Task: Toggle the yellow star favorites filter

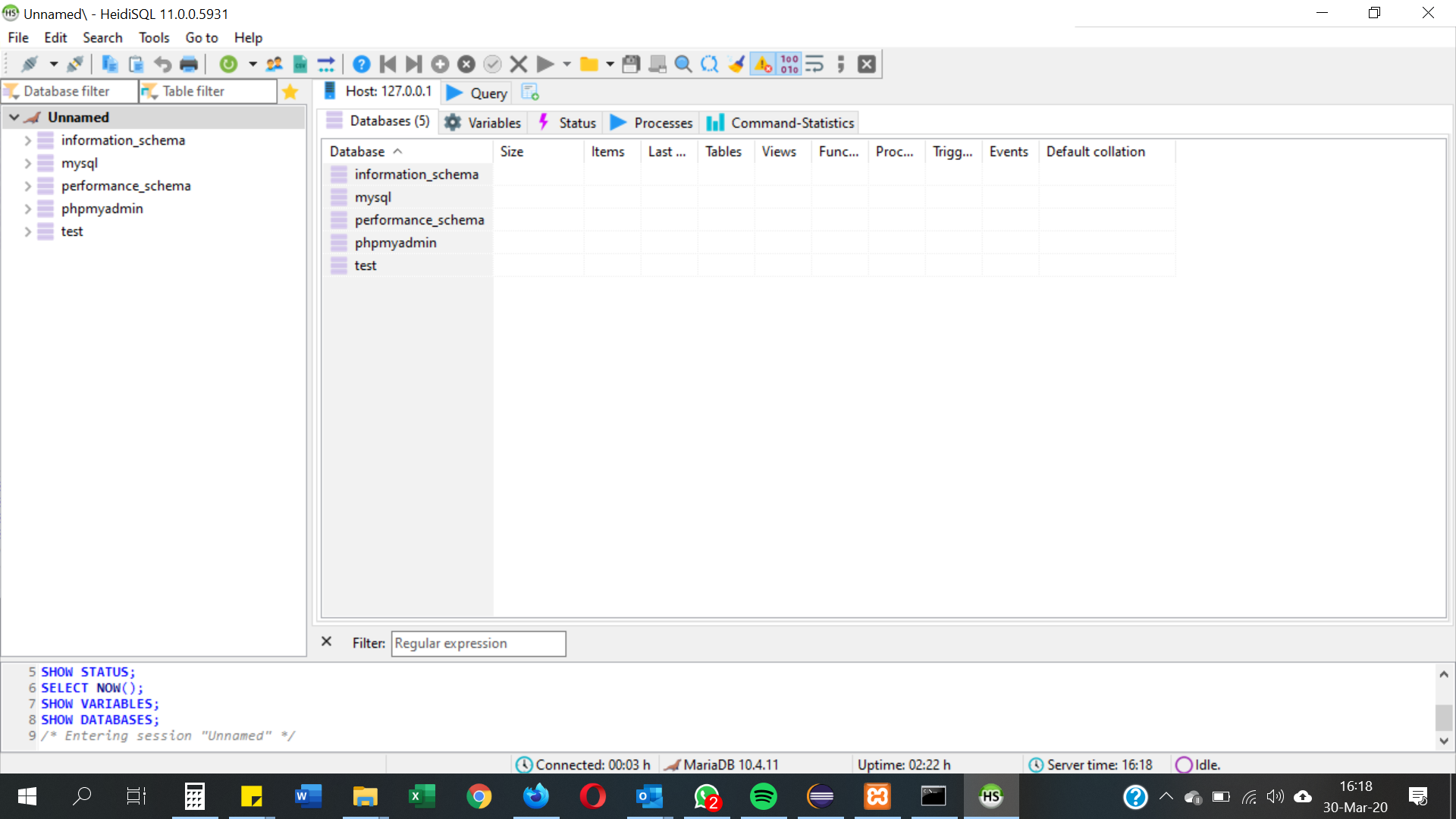Action: [x=290, y=92]
